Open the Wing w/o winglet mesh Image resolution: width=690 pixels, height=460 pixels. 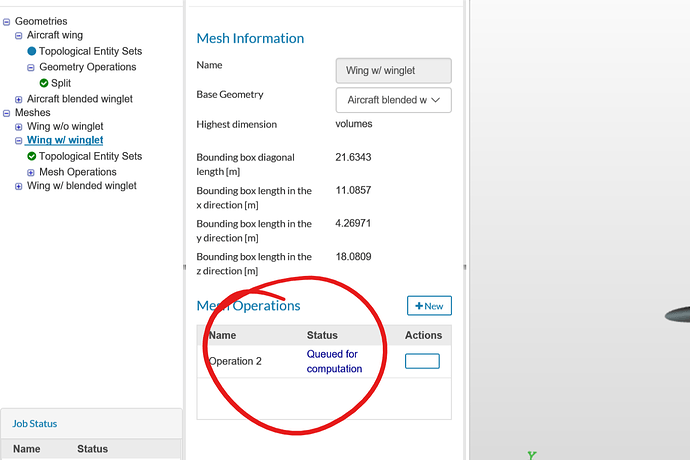[65, 126]
